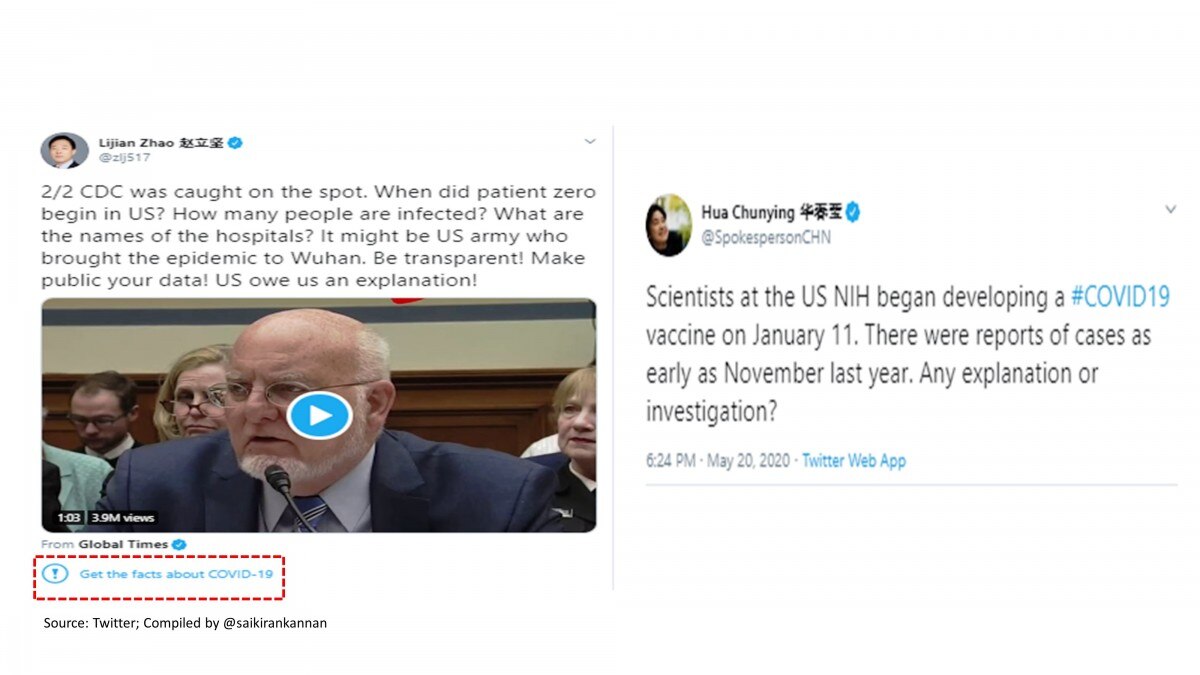
Task: Play the video in the CDC tweet
Action: [319, 415]
